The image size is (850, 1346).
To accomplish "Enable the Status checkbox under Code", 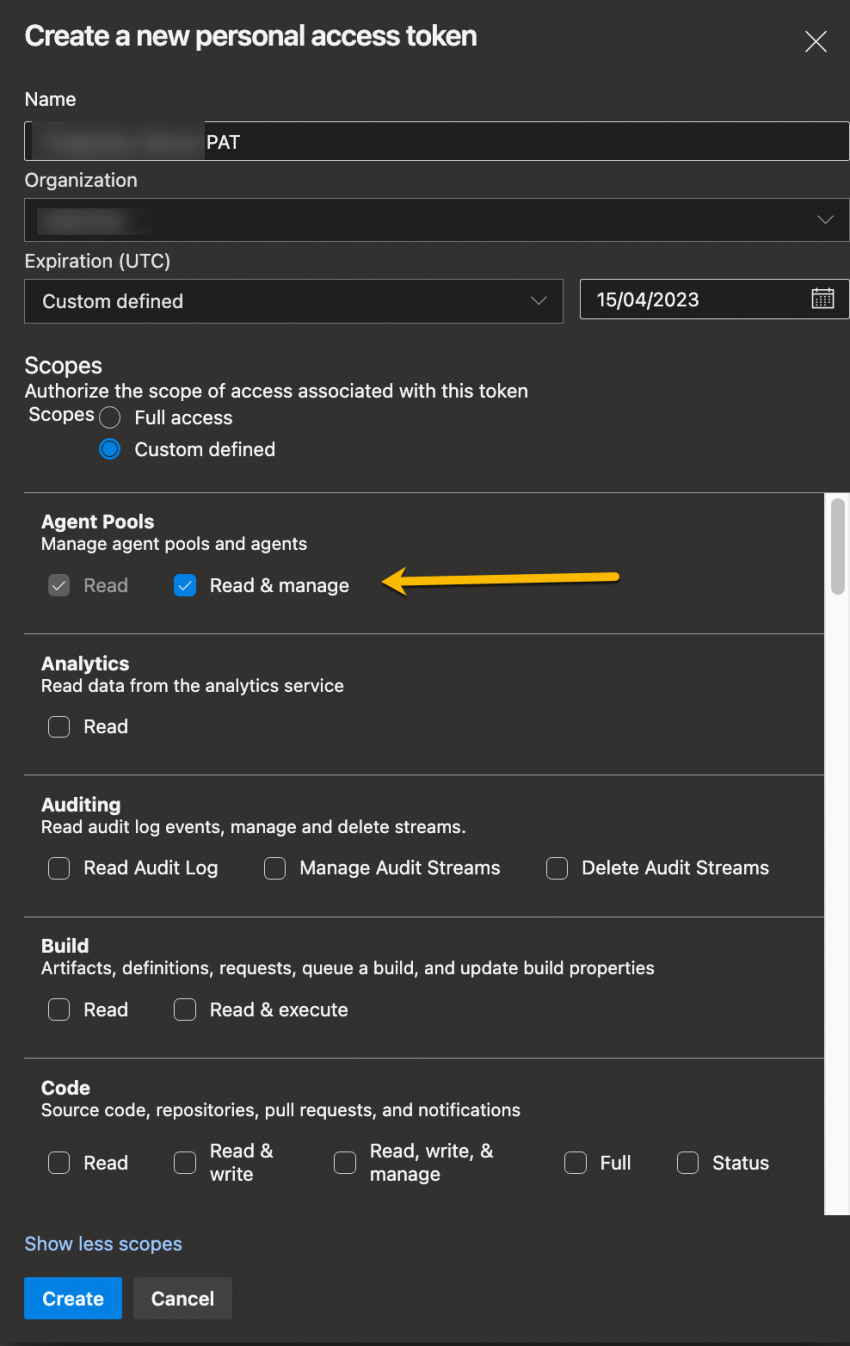I will 688,1162.
